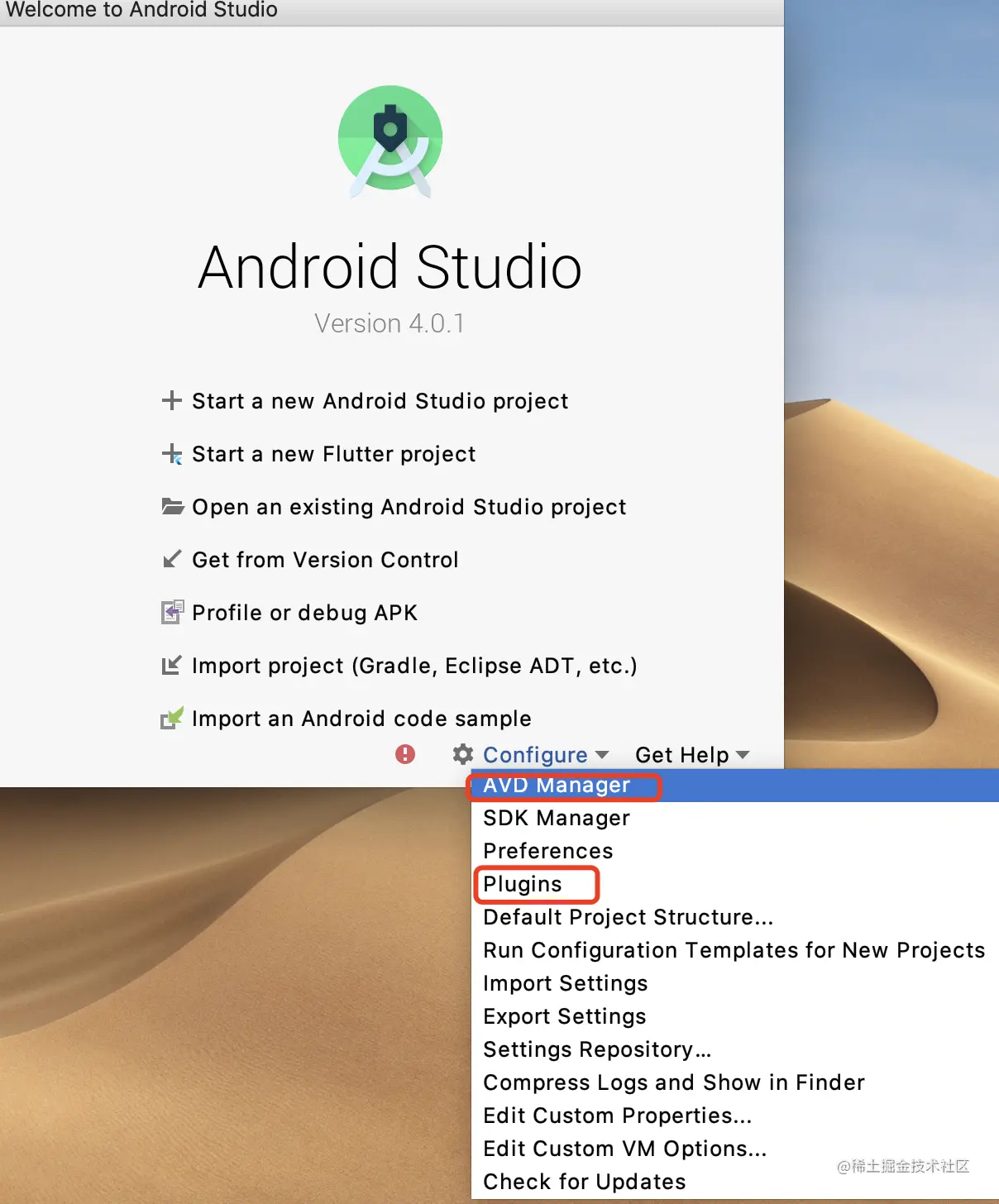Choose Get from Version Control

coord(325,560)
